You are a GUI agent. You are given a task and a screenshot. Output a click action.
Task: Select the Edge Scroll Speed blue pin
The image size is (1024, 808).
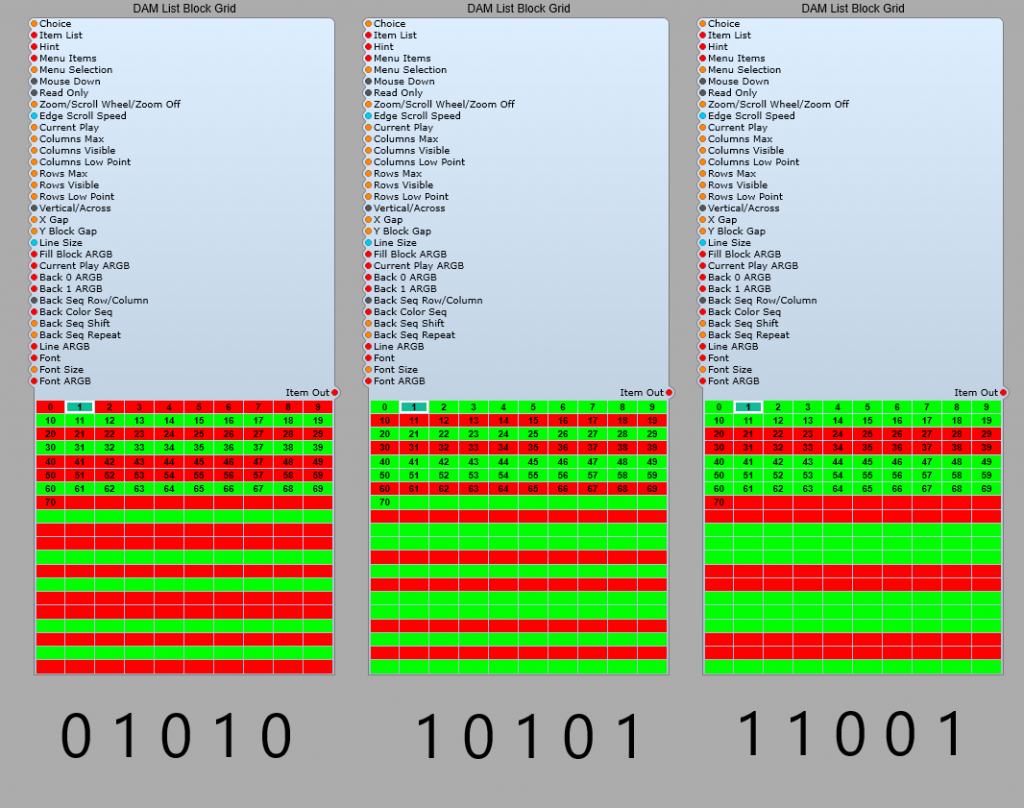tap(36, 115)
